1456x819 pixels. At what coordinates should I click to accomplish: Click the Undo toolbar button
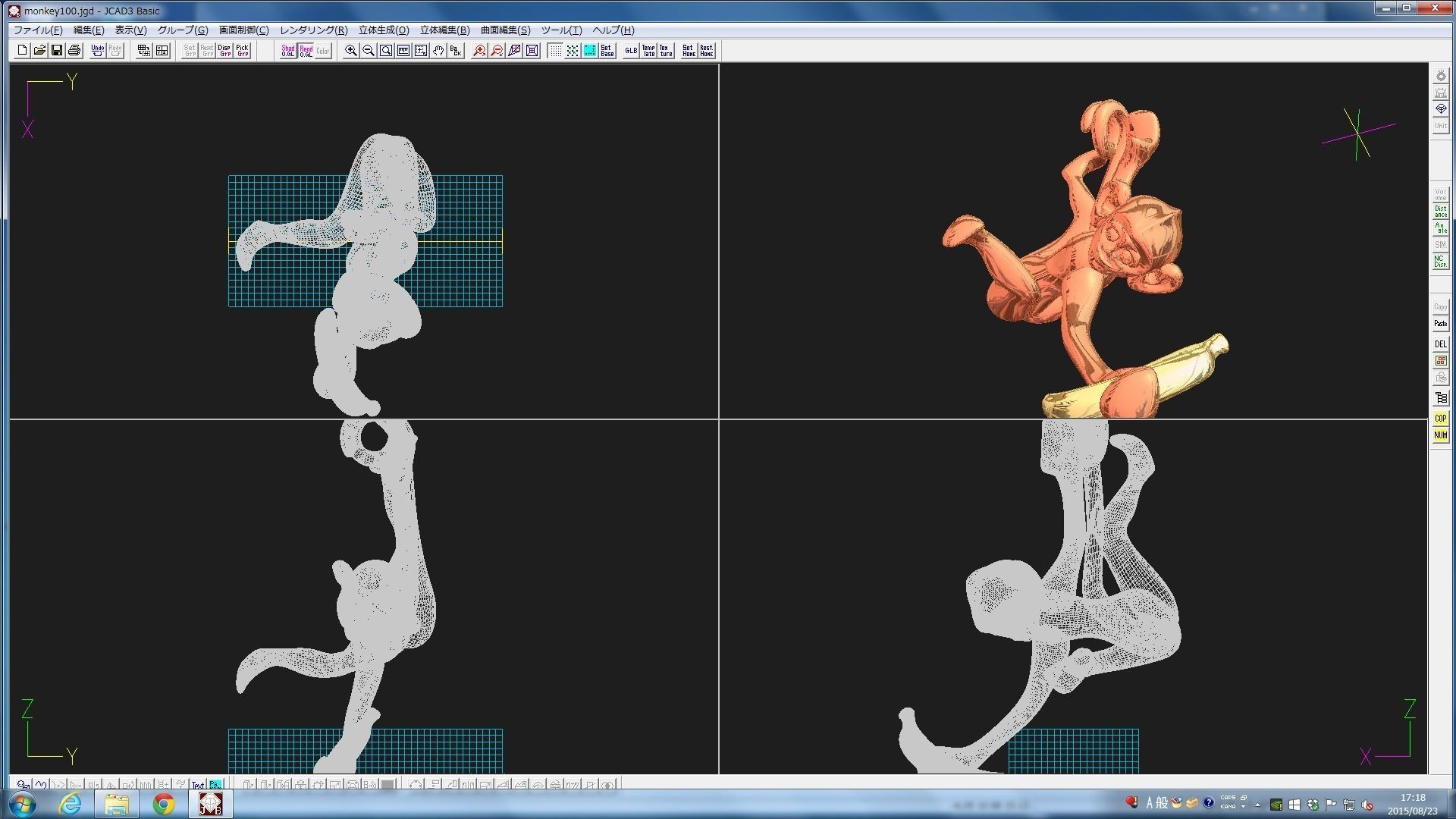pos(98,51)
